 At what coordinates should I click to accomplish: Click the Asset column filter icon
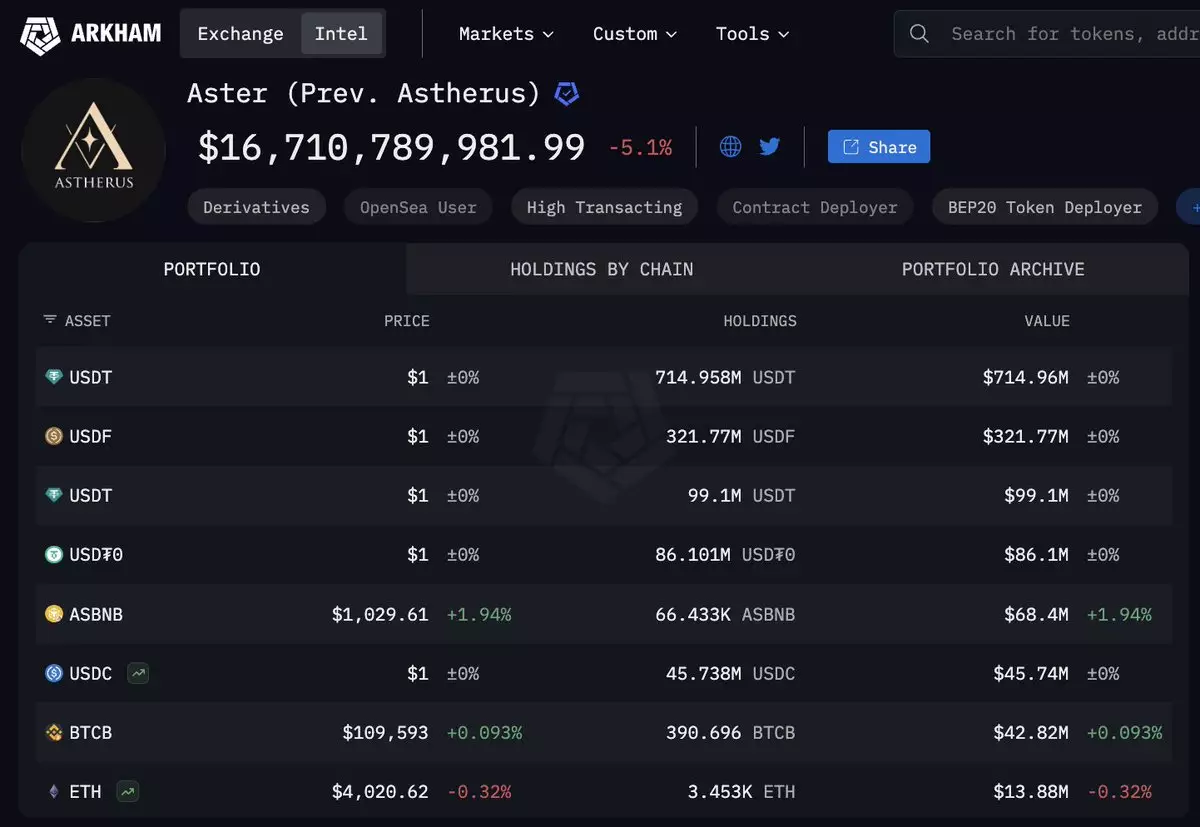tap(50, 321)
